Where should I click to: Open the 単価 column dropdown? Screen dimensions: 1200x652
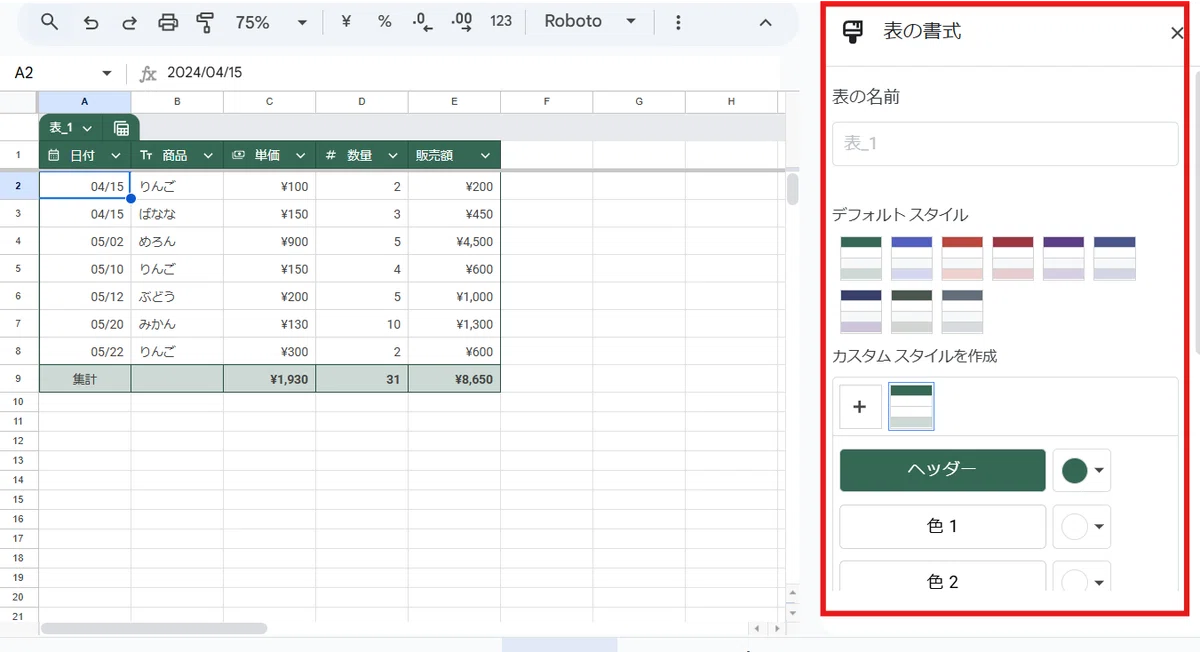300,156
